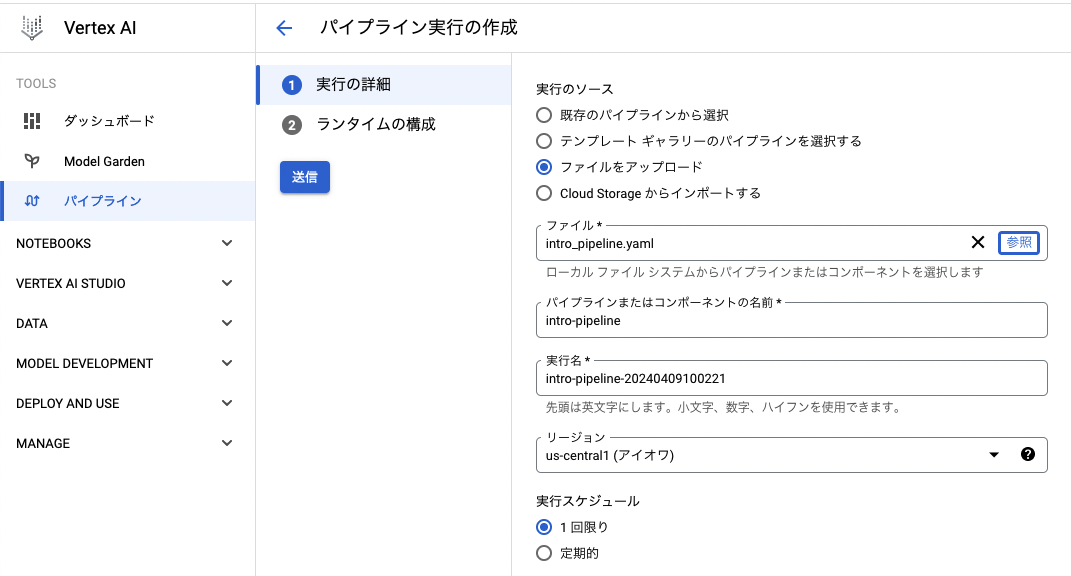The width and height of the screenshot is (1071, 576).
Task: Clear the intro_pipeline.yaml file with the X icon
Action: pos(978,242)
